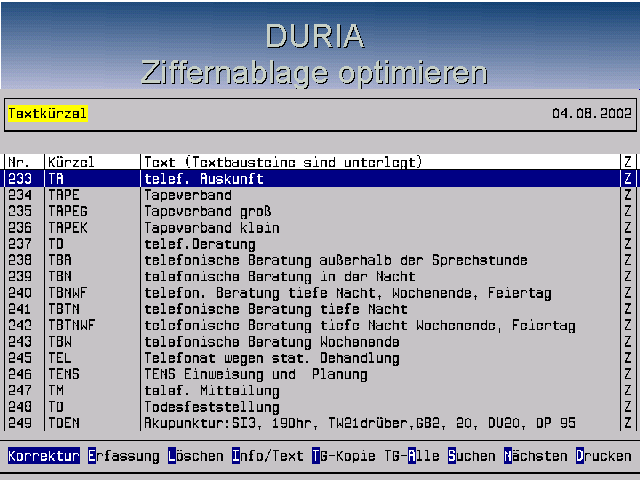Select TG-Kopie command
Image resolution: width=640 pixels, height=480 pixels.
click(x=343, y=456)
